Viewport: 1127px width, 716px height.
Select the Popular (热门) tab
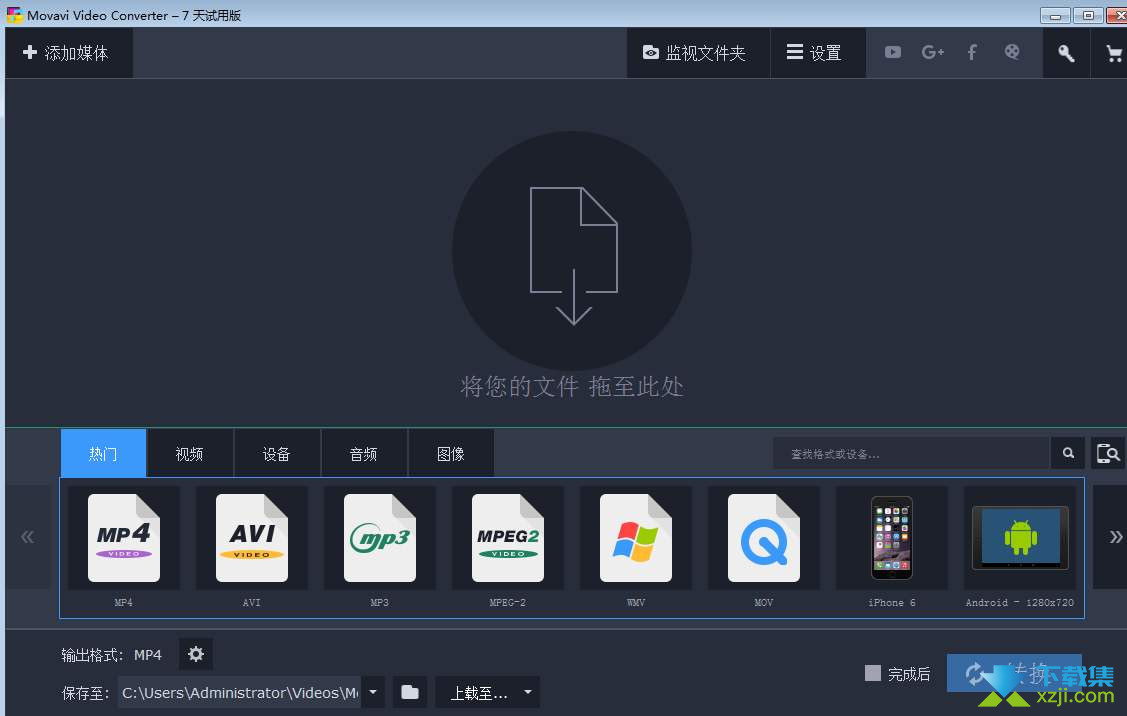pyautogui.click(x=104, y=454)
